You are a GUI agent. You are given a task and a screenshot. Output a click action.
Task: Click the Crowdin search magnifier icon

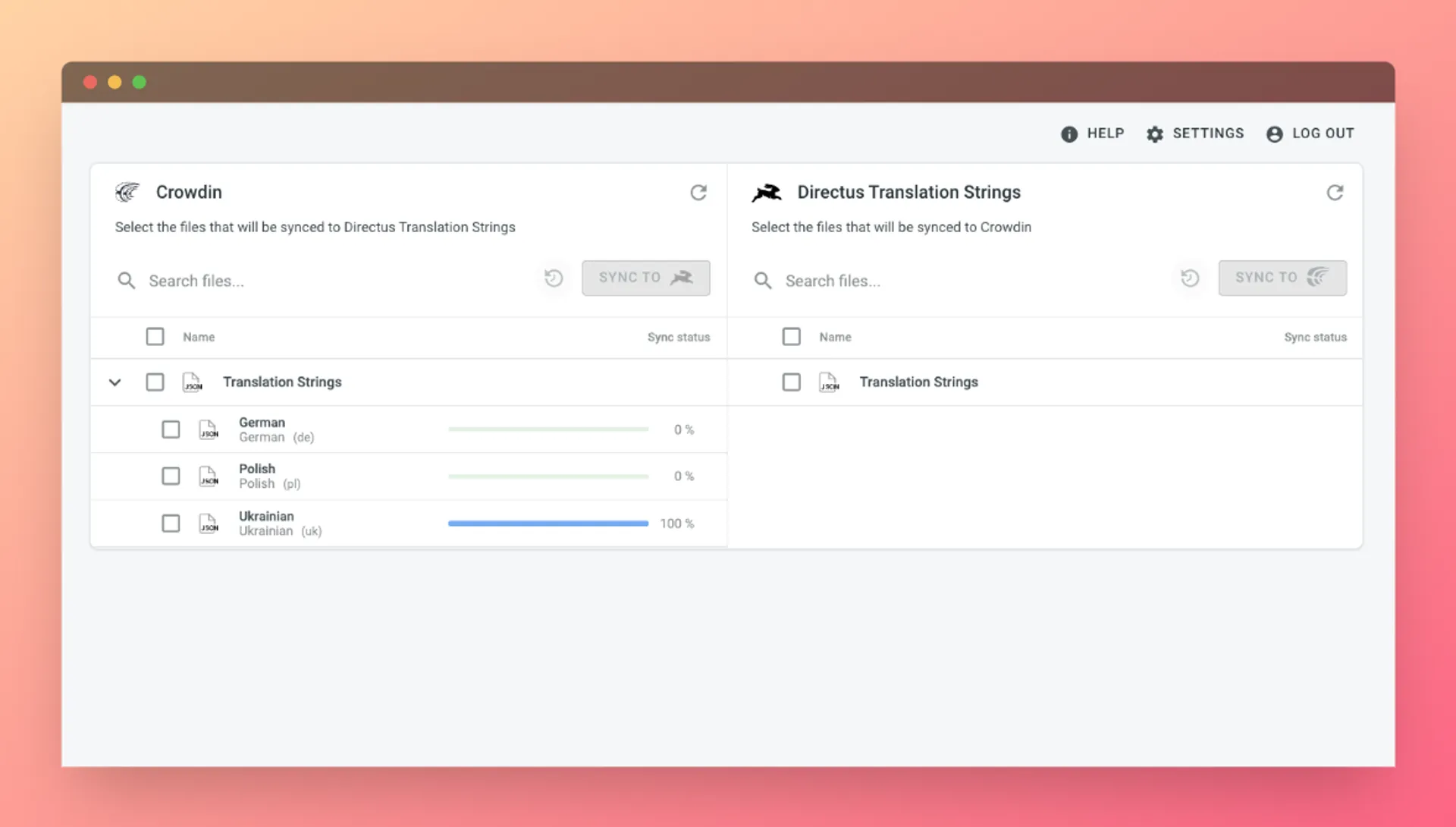coord(127,281)
